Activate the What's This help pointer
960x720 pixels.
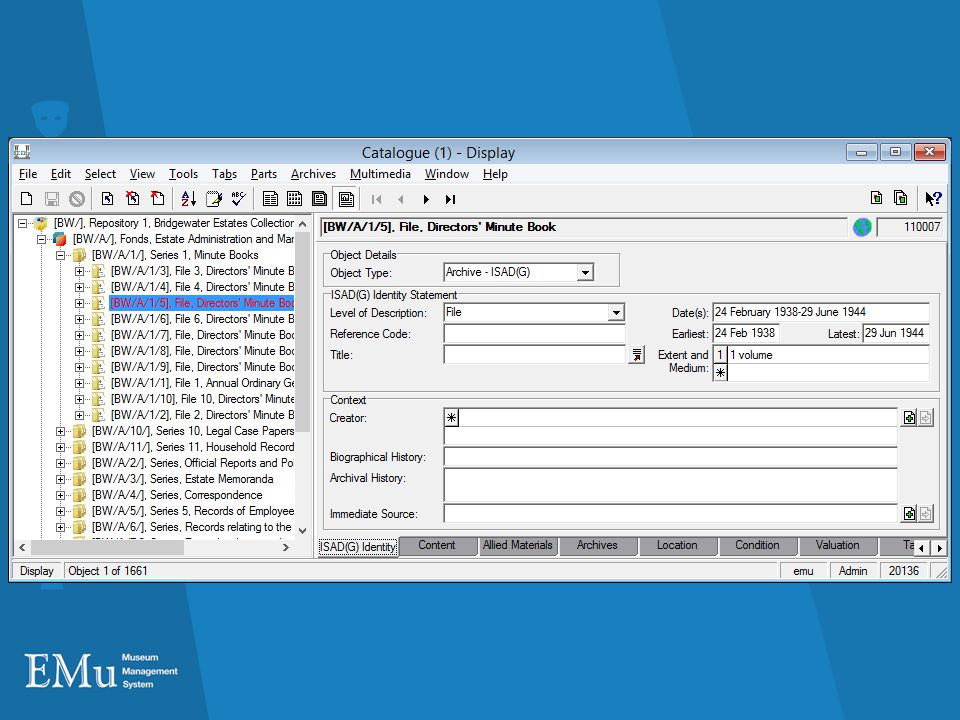[x=933, y=198]
